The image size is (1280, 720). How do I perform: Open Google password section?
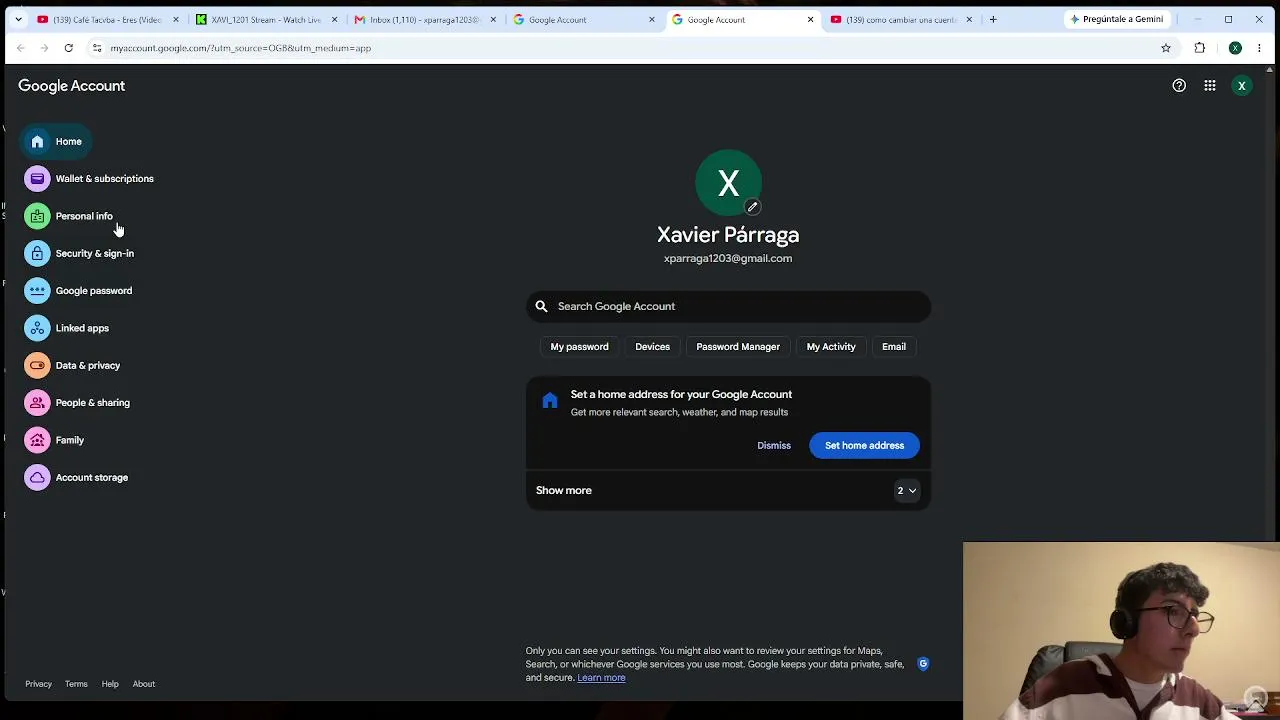pos(79,291)
